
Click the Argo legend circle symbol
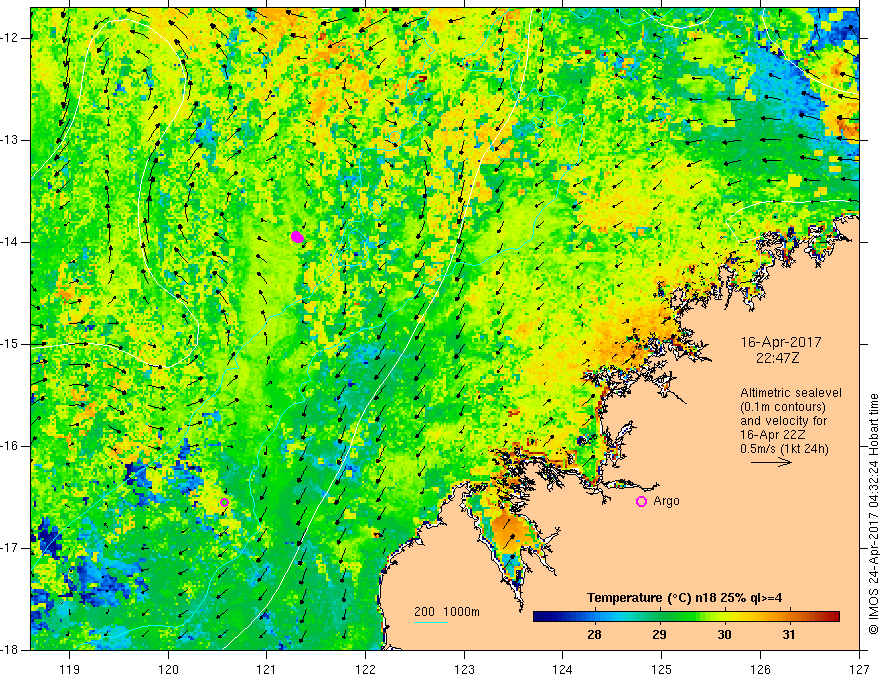[x=641, y=501]
